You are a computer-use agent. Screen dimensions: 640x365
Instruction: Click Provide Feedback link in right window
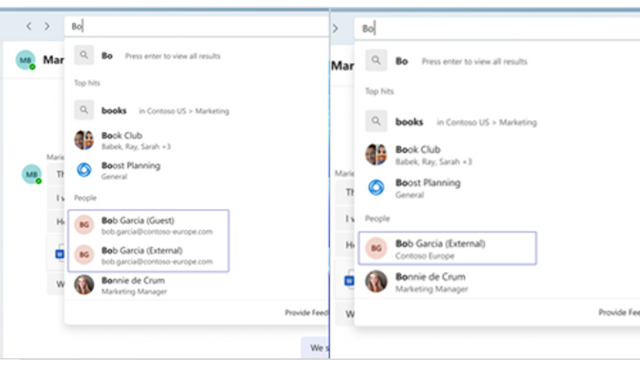pos(619,312)
